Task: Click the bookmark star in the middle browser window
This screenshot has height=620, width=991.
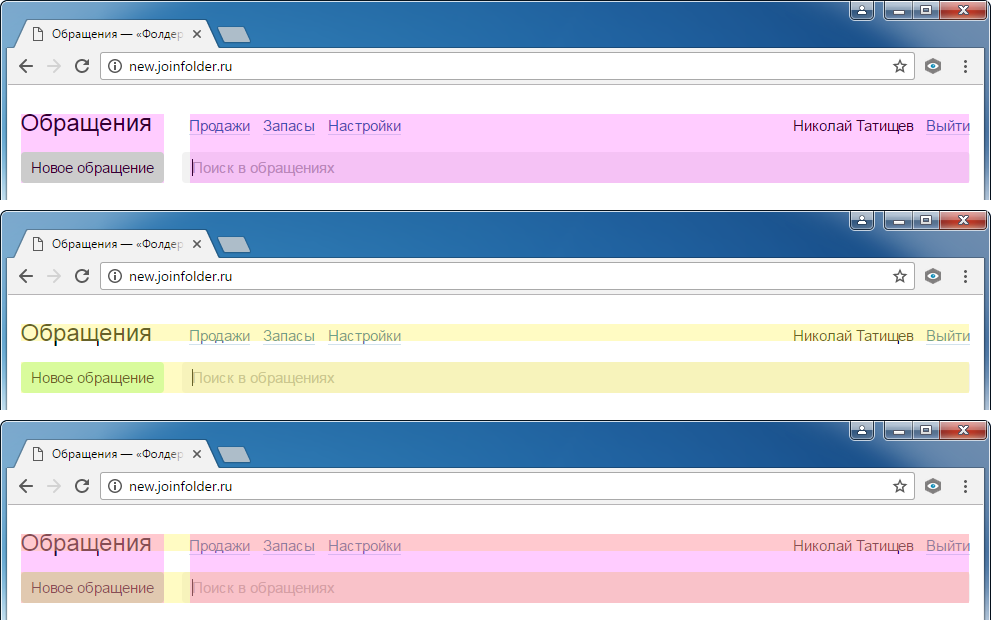Action: click(x=899, y=276)
